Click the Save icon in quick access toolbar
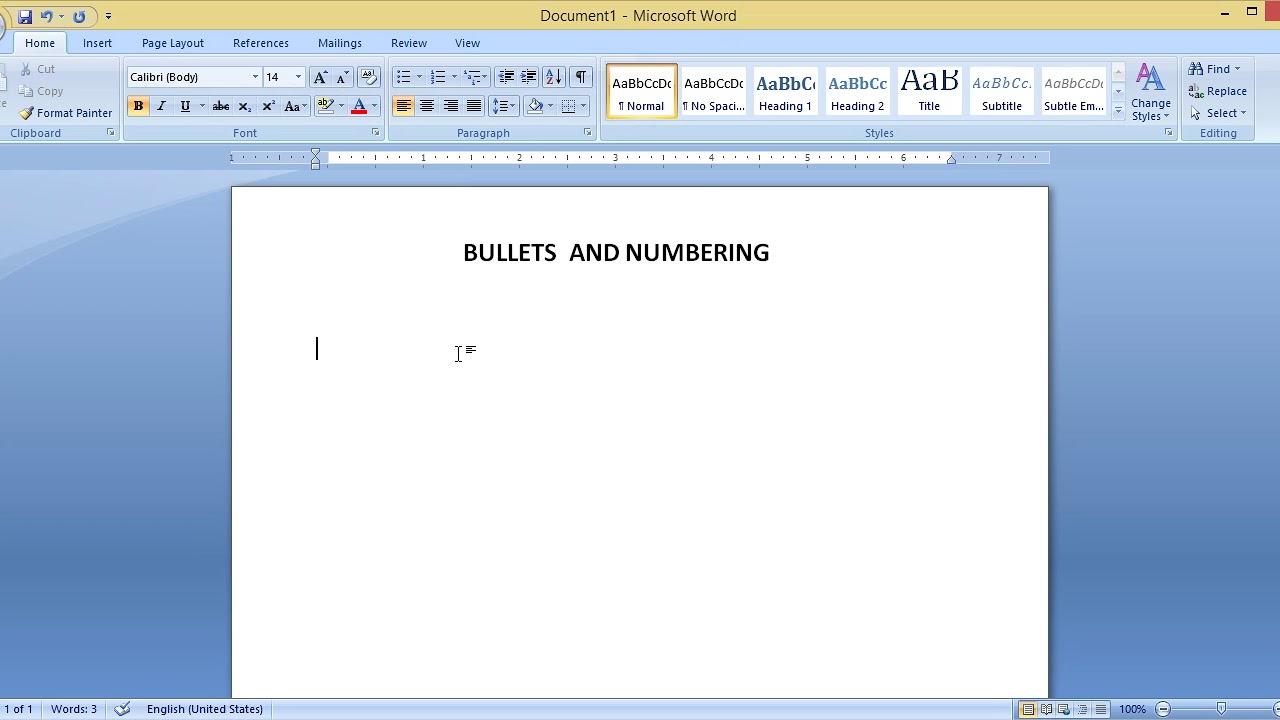This screenshot has height=720, width=1280. click(25, 16)
